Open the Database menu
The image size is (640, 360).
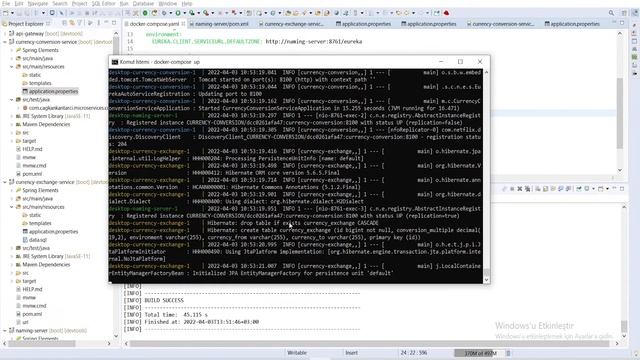click(143, 4)
